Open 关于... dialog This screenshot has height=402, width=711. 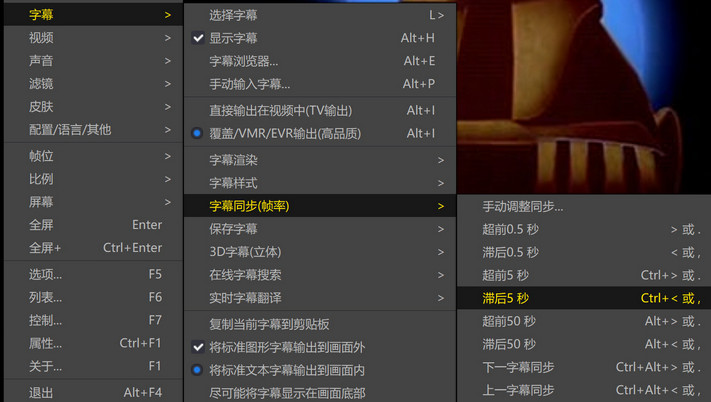pos(93,366)
